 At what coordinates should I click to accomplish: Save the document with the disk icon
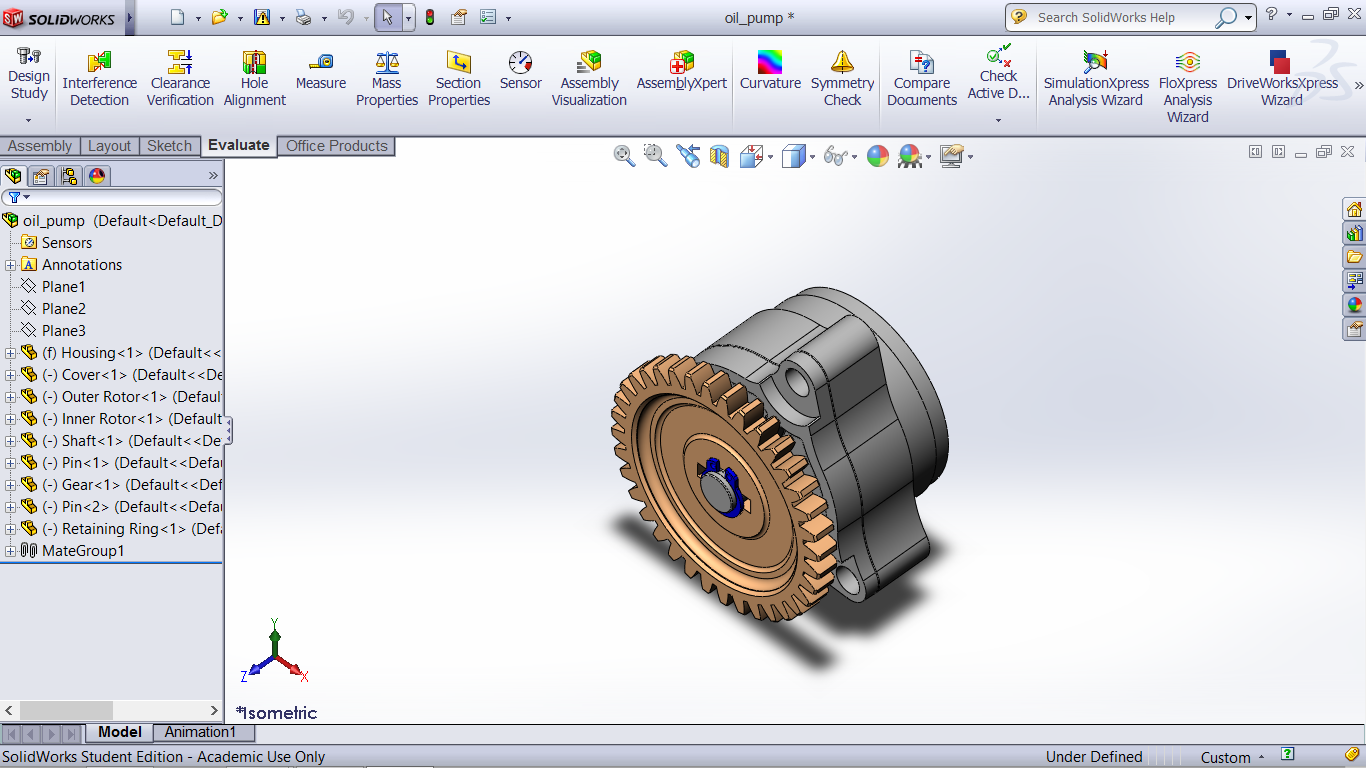(x=262, y=17)
